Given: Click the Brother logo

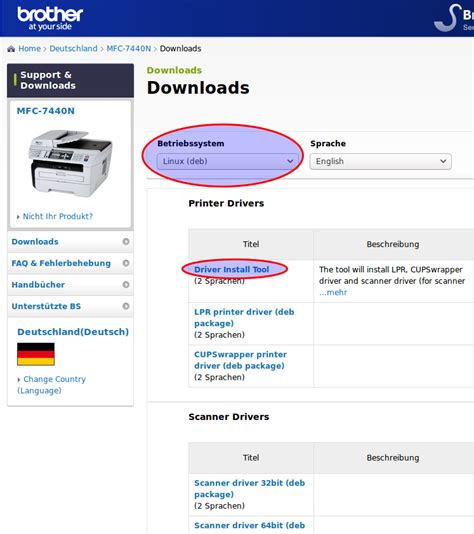Looking at the screenshot, I should coord(50,19).
